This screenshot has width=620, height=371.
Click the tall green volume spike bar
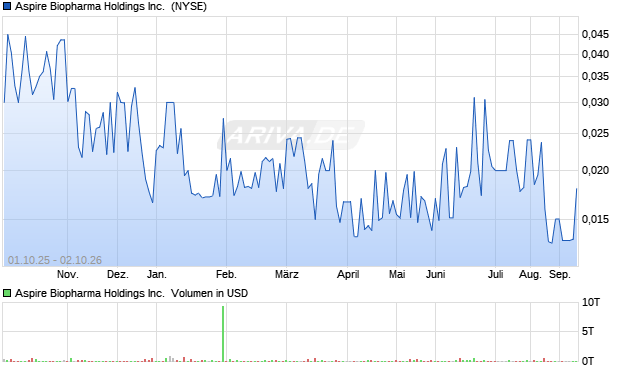(x=223, y=333)
